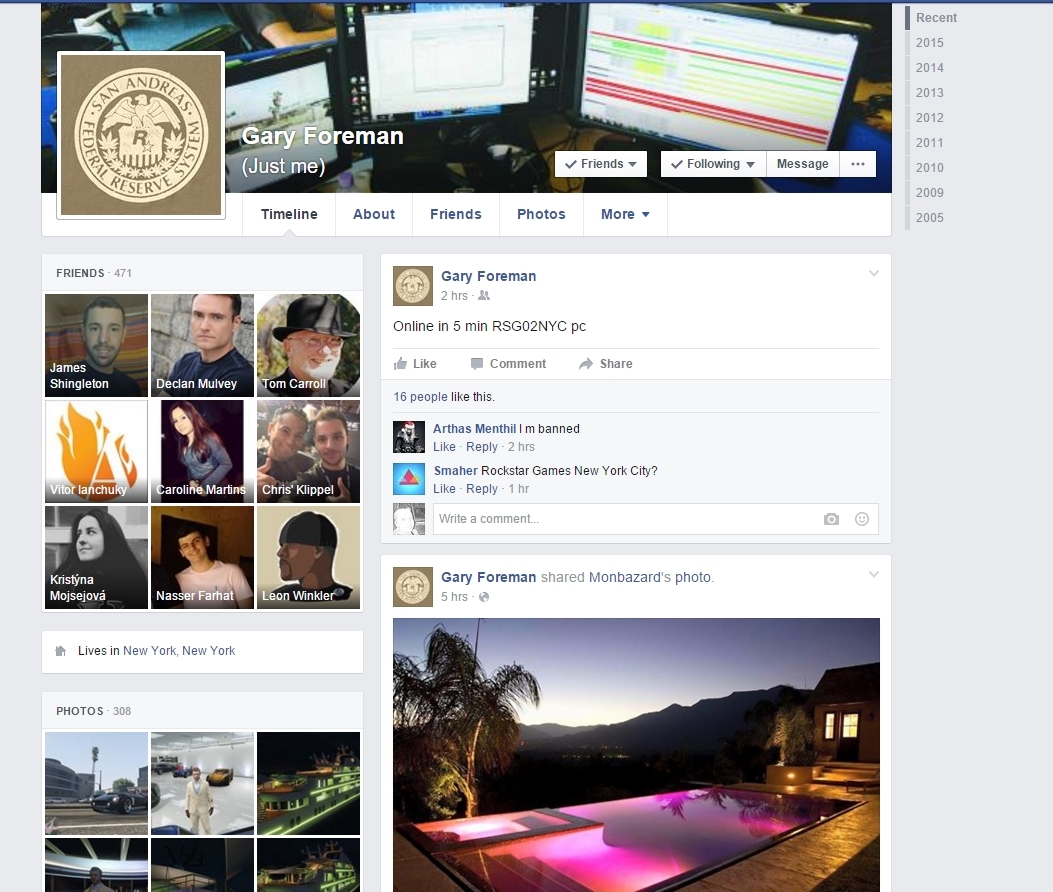Image resolution: width=1053 pixels, height=892 pixels.
Task: Open James Shingleton's friend thumbnail
Action: pos(96,345)
